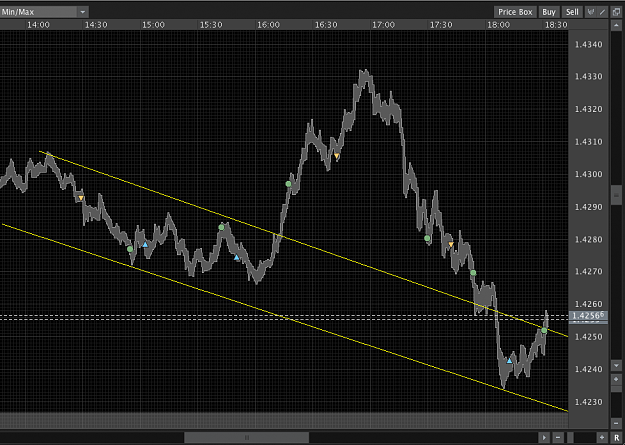Click the 15:00 time axis label

click(153, 25)
